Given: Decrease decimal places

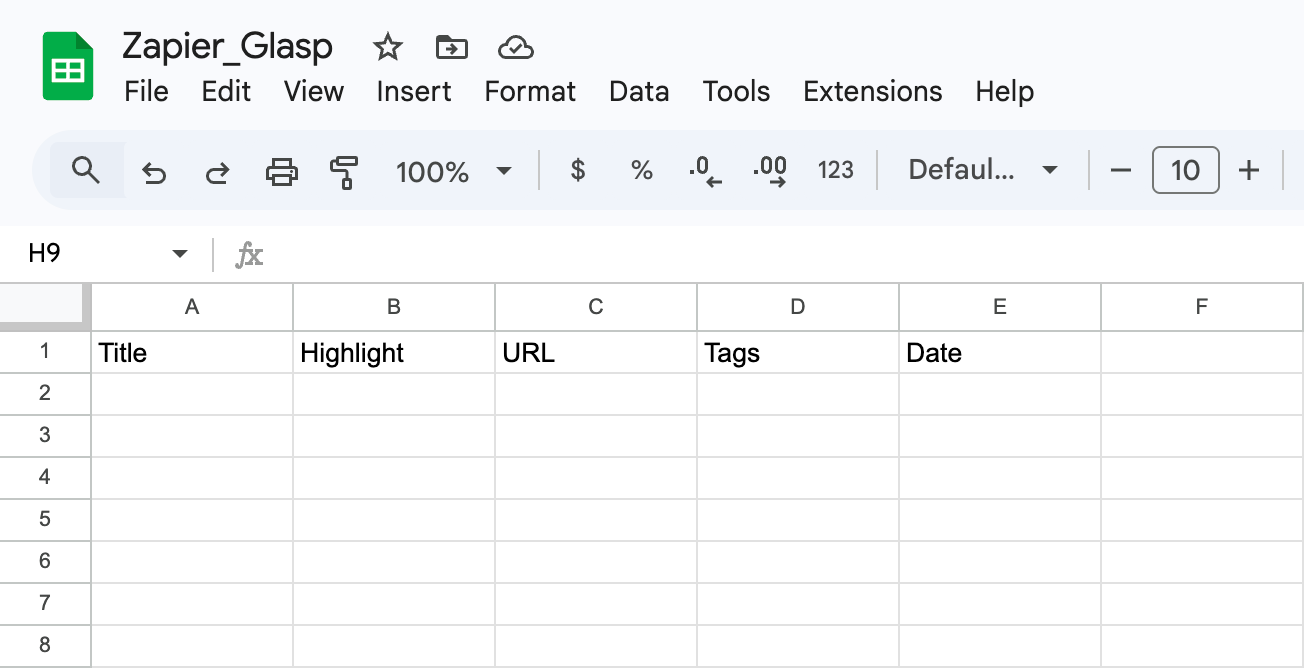Looking at the screenshot, I should coord(705,172).
